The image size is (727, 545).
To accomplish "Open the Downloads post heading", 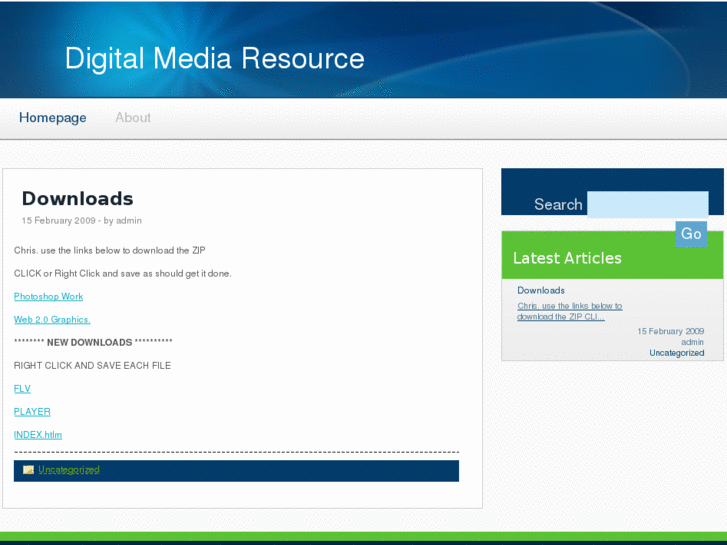I will pyautogui.click(x=77, y=199).
